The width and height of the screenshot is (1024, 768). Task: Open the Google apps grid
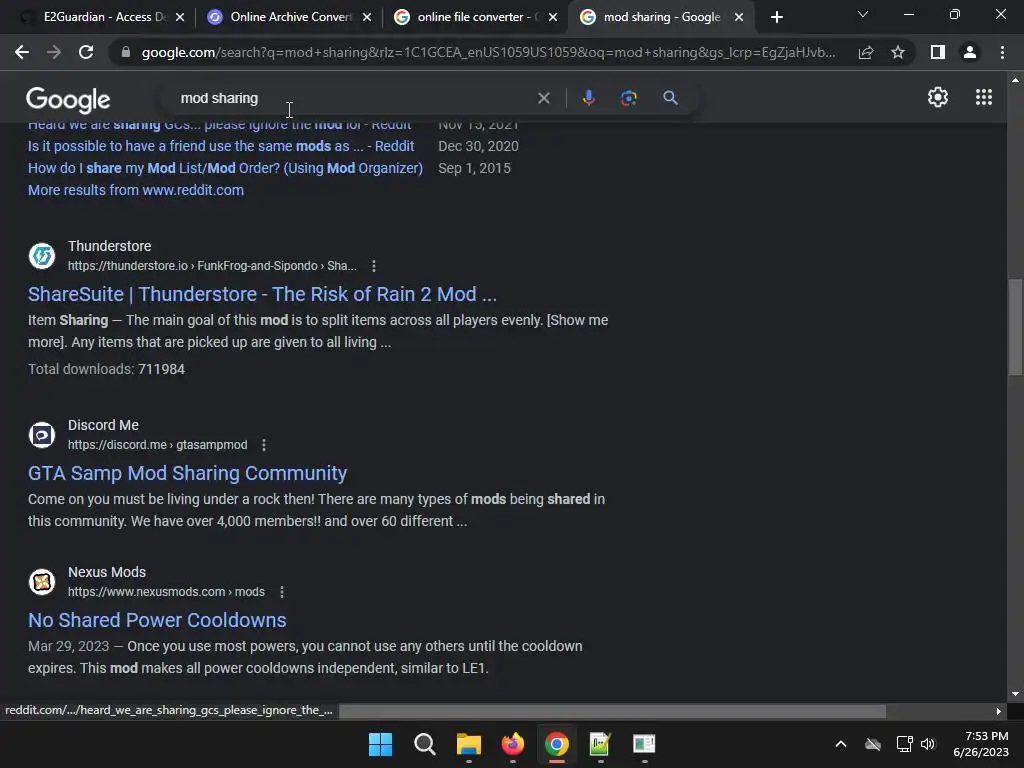coord(984,97)
